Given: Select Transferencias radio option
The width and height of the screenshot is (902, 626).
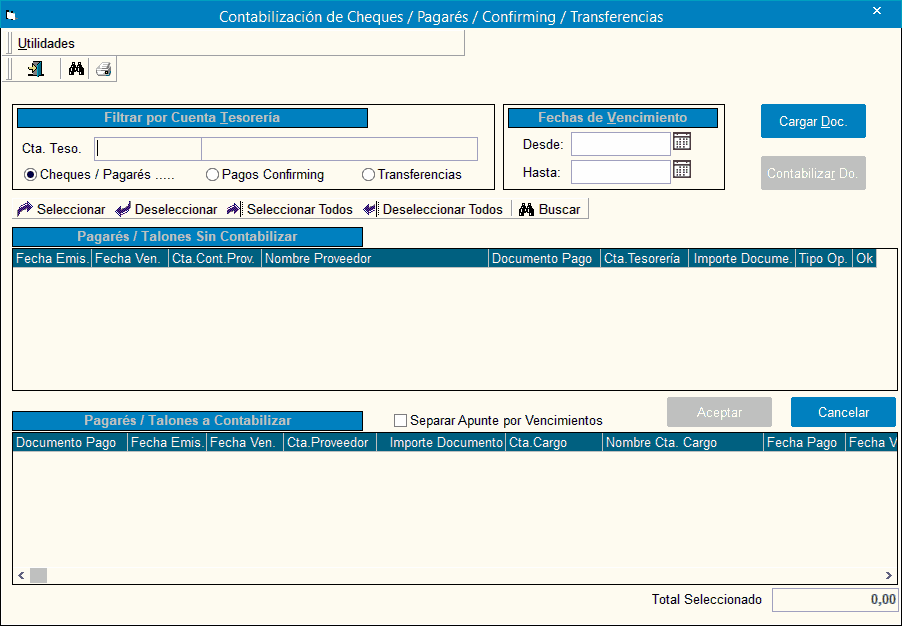Looking at the screenshot, I should click(x=368, y=175).
